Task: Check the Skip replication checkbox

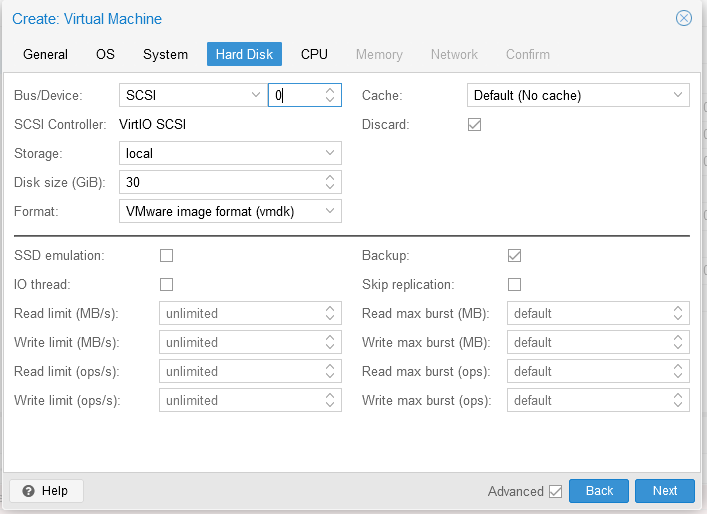Action: (x=515, y=284)
